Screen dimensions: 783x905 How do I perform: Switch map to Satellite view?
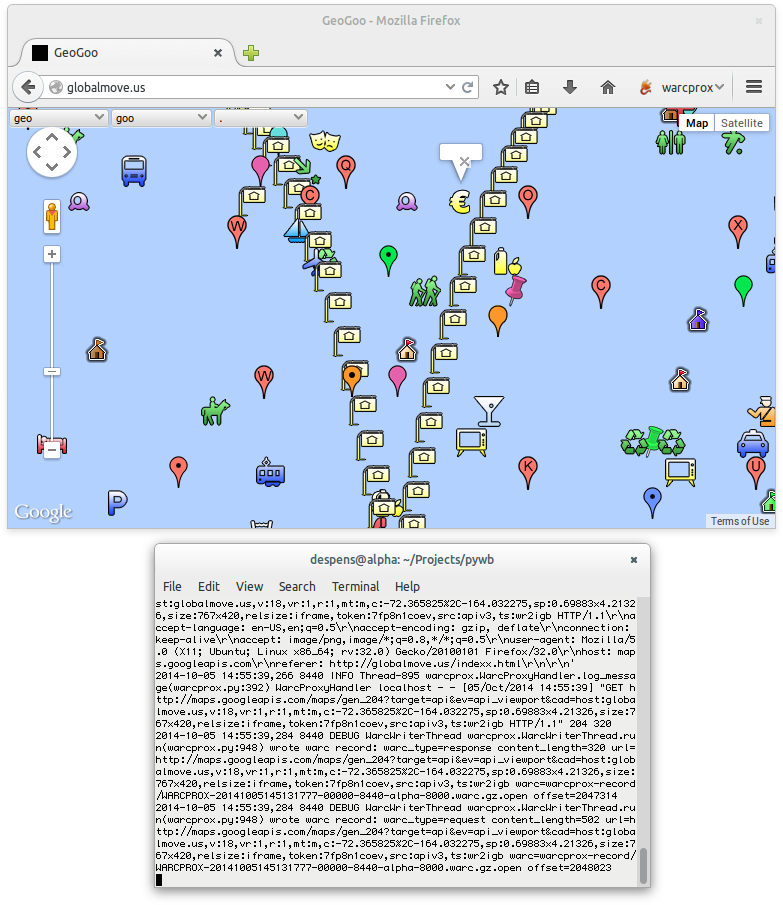pyautogui.click(x=741, y=123)
